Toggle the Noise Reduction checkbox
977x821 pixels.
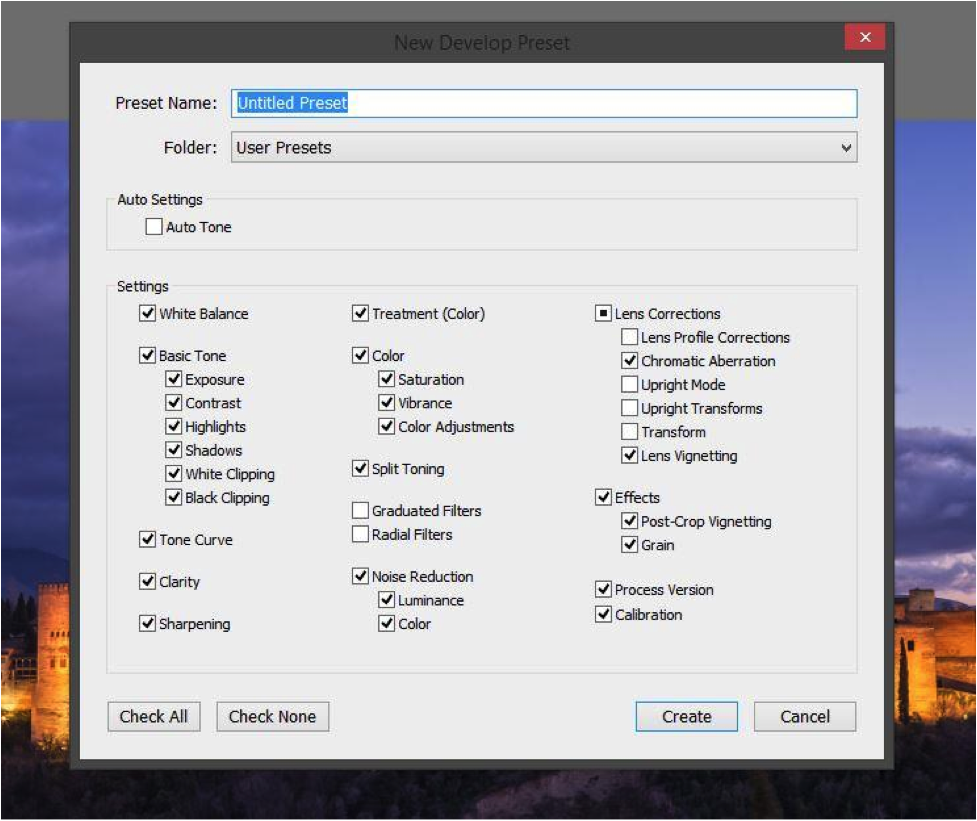click(x=361, y=576)
